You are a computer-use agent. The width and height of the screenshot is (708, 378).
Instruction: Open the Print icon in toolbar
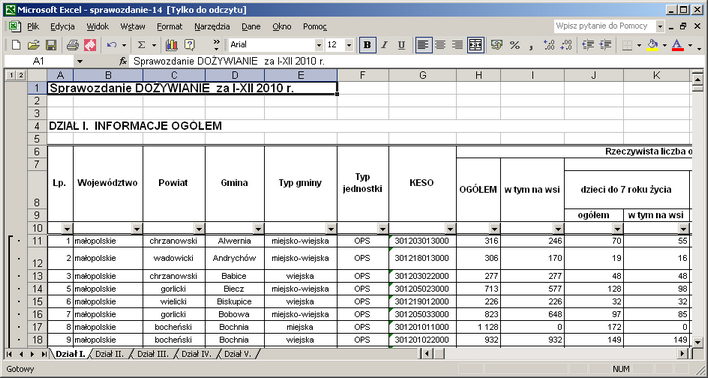[x=73, y=45]
